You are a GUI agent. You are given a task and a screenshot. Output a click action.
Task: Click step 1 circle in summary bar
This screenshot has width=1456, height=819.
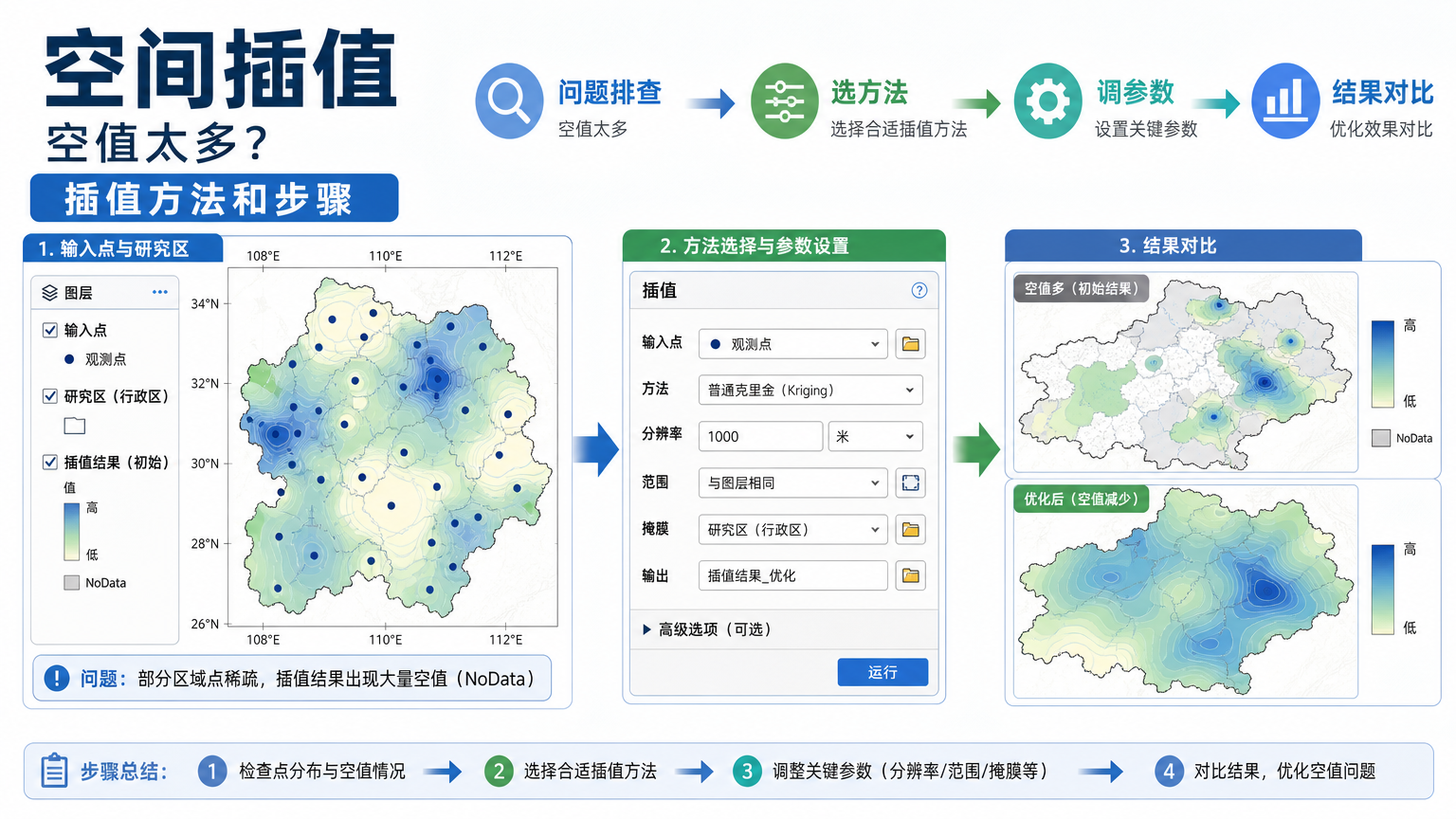click(212, 771)
